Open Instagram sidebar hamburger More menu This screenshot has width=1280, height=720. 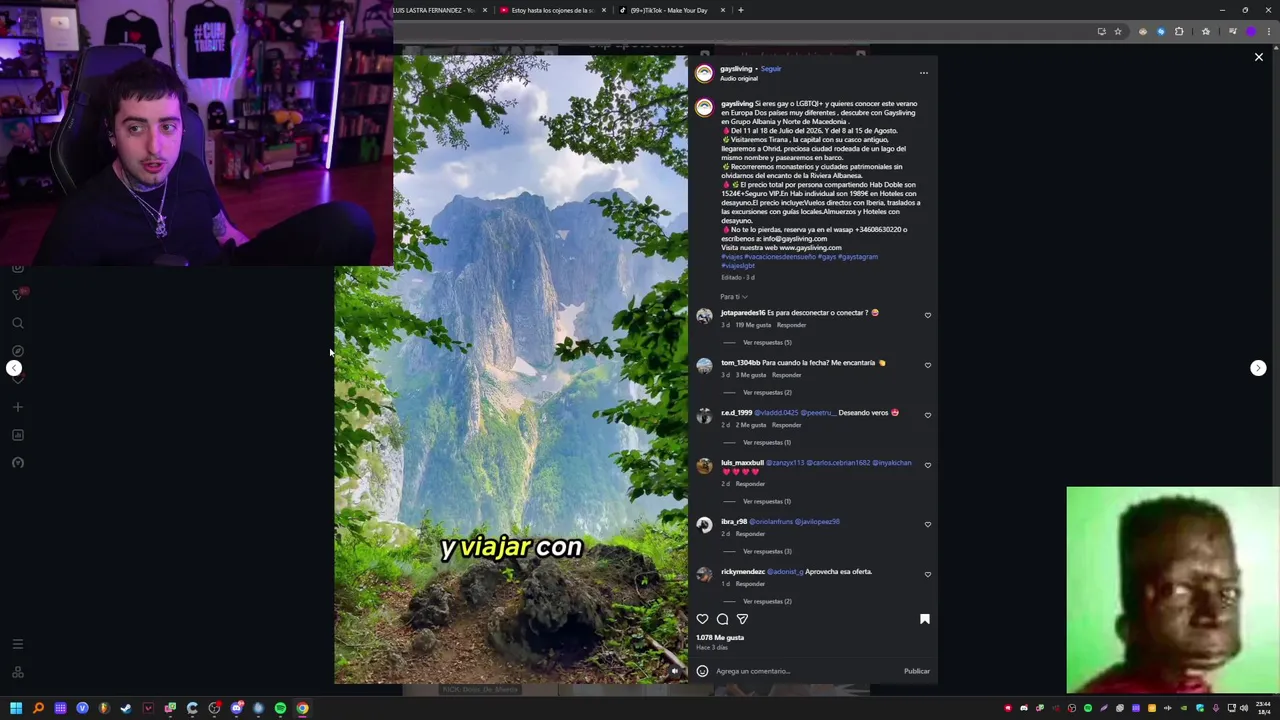[17, 644]
